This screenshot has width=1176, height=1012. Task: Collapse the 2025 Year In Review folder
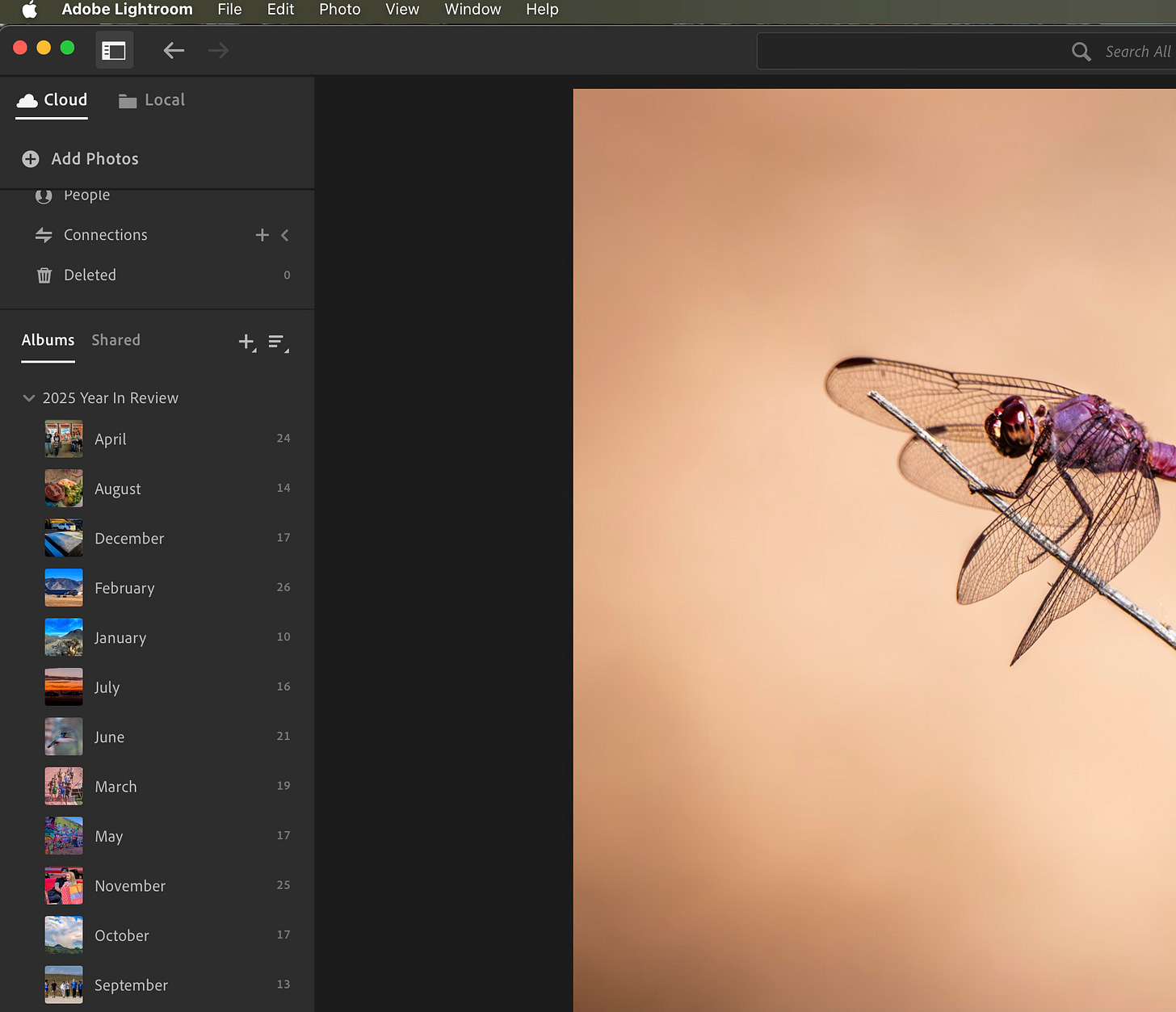(x=29, y=398)
